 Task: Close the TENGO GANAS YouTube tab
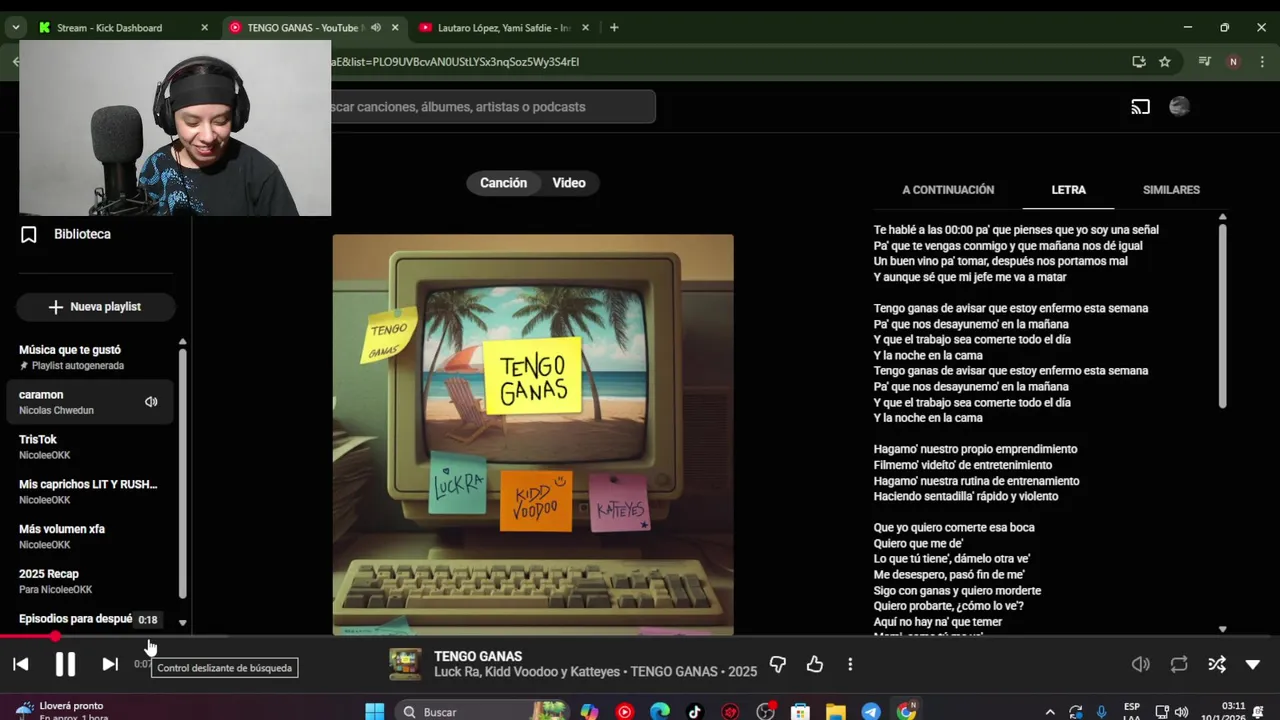click(x=395, y=28)
